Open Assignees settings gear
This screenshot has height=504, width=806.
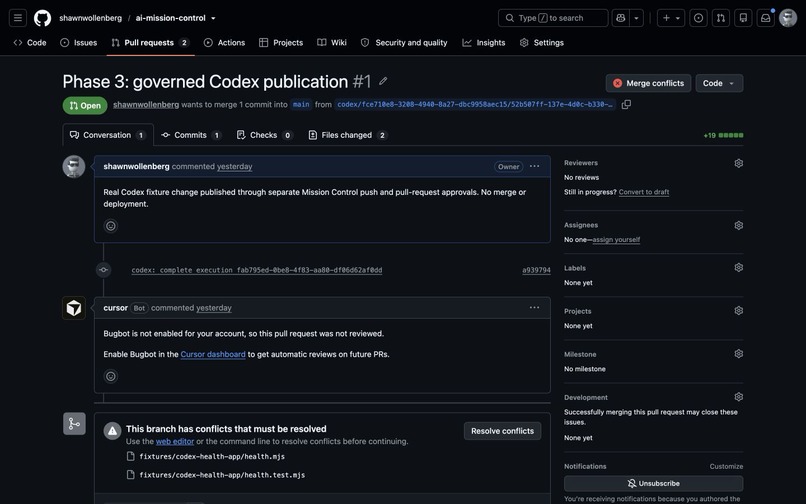tap(739, 225)
